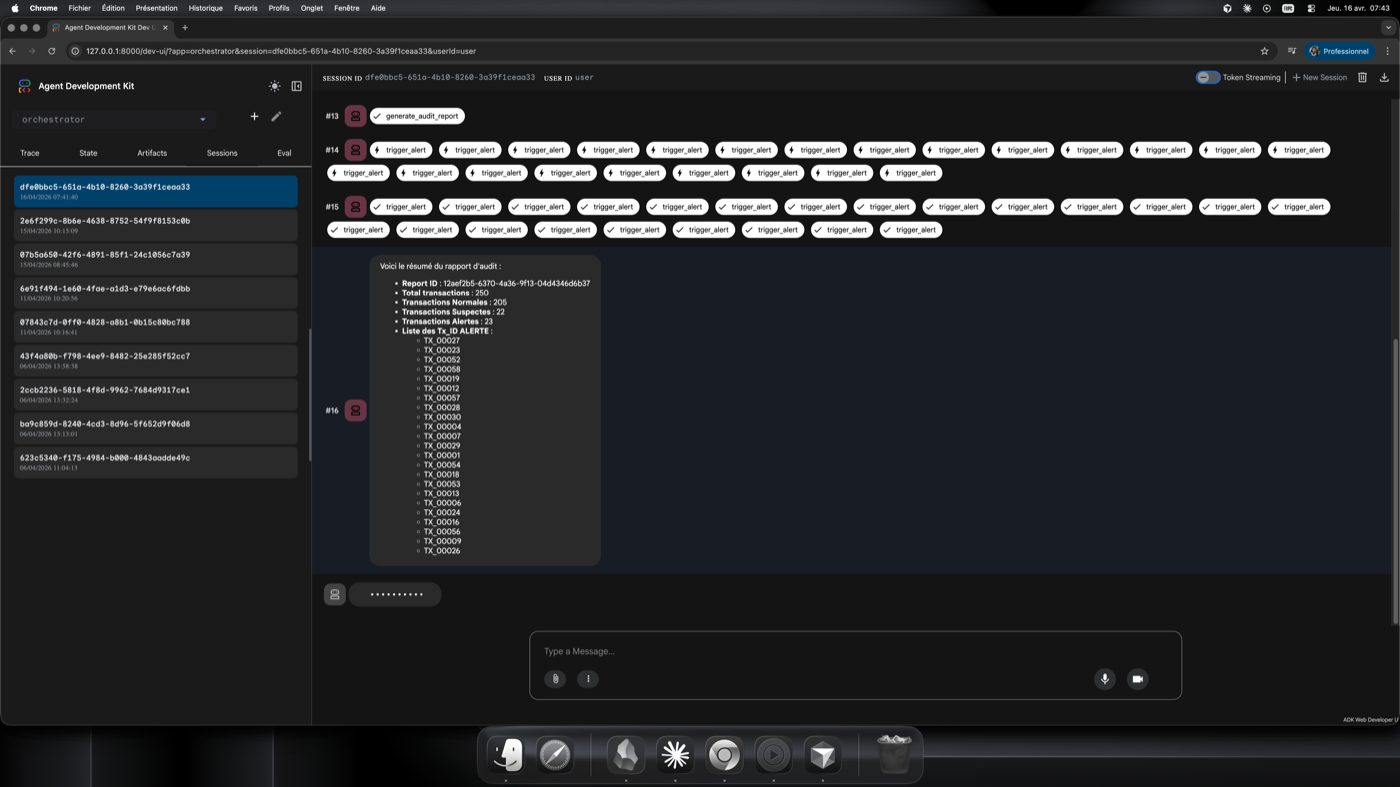Click the Chrome back arrow
The width and height of the screenshot is (1400, 787).
[x=12, y=51]
